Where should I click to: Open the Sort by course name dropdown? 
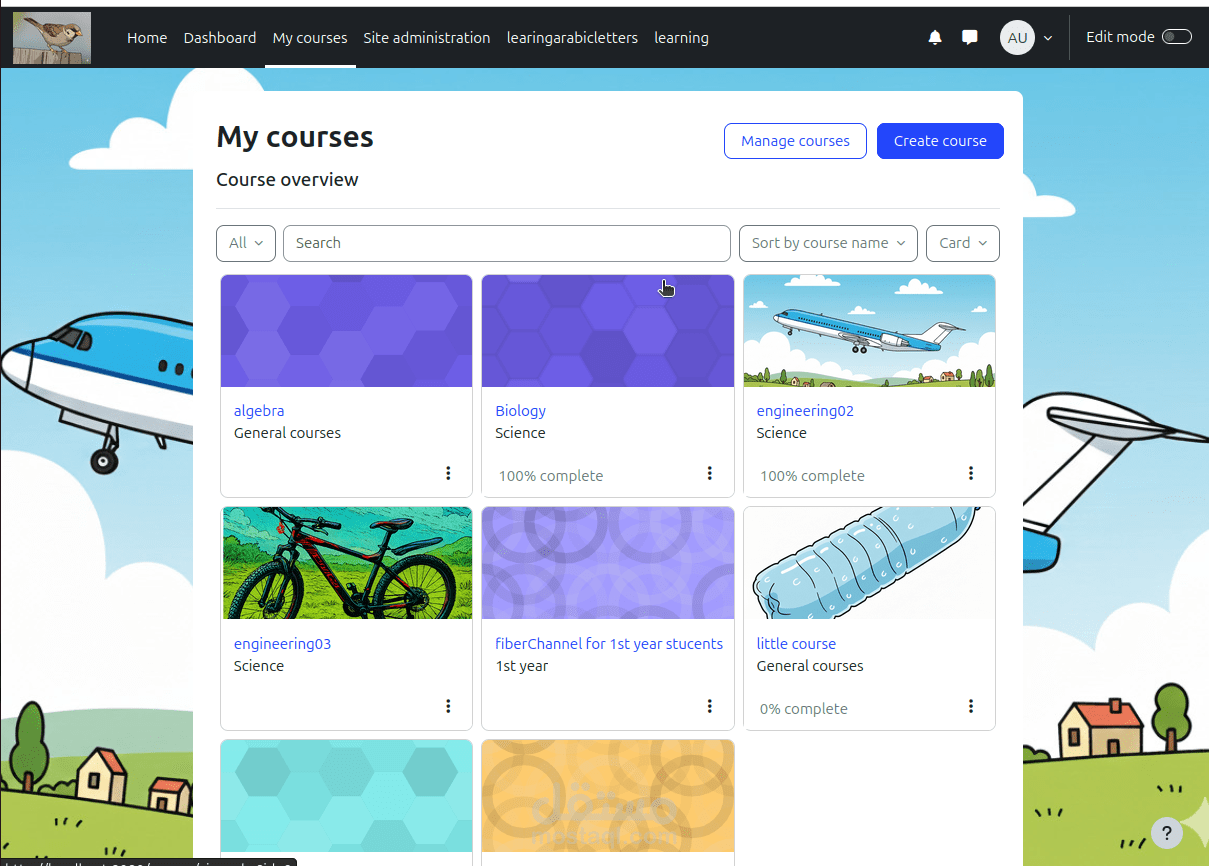click(828, 243)
